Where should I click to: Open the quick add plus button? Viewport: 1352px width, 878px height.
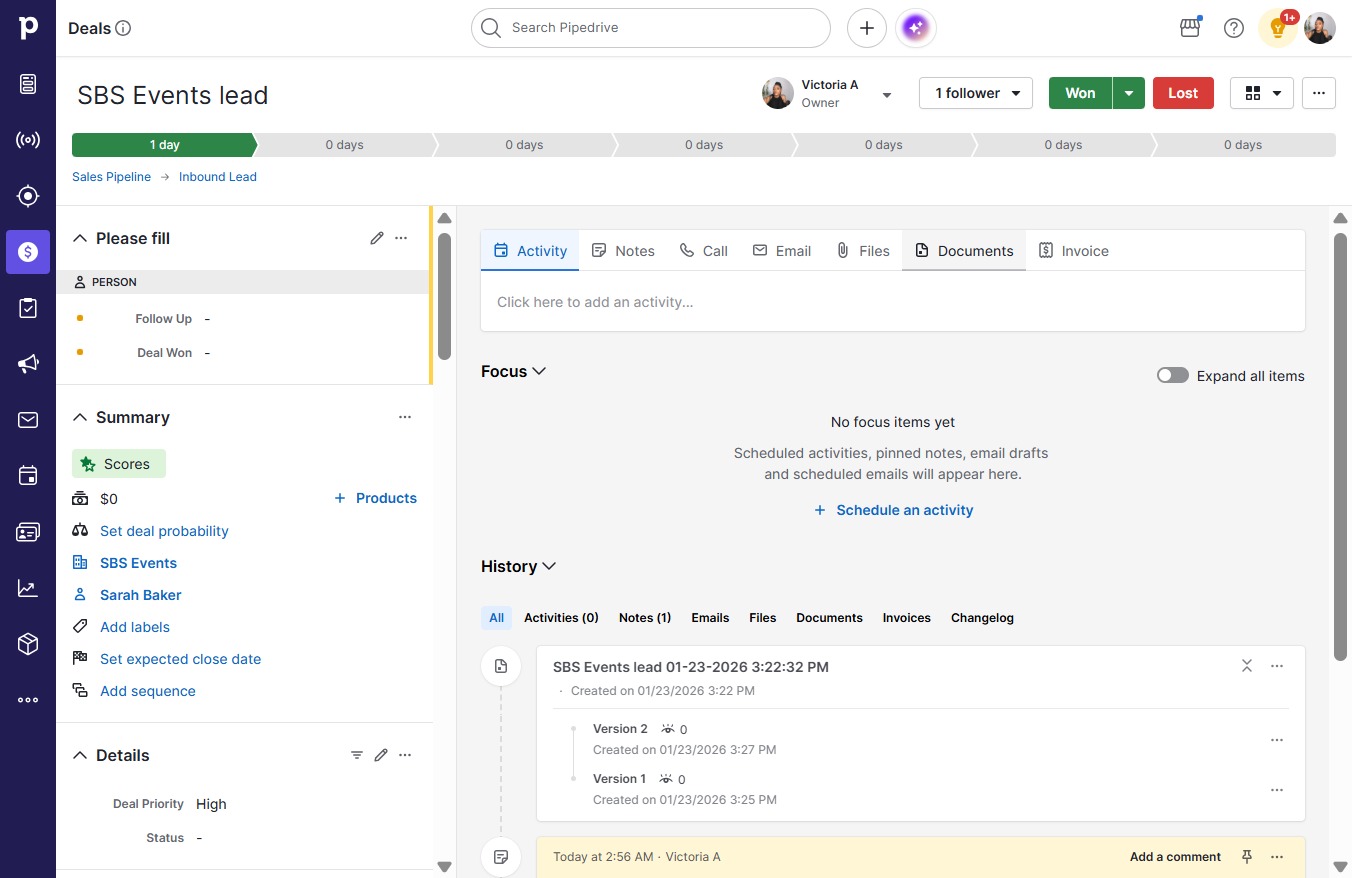point(867,28)
